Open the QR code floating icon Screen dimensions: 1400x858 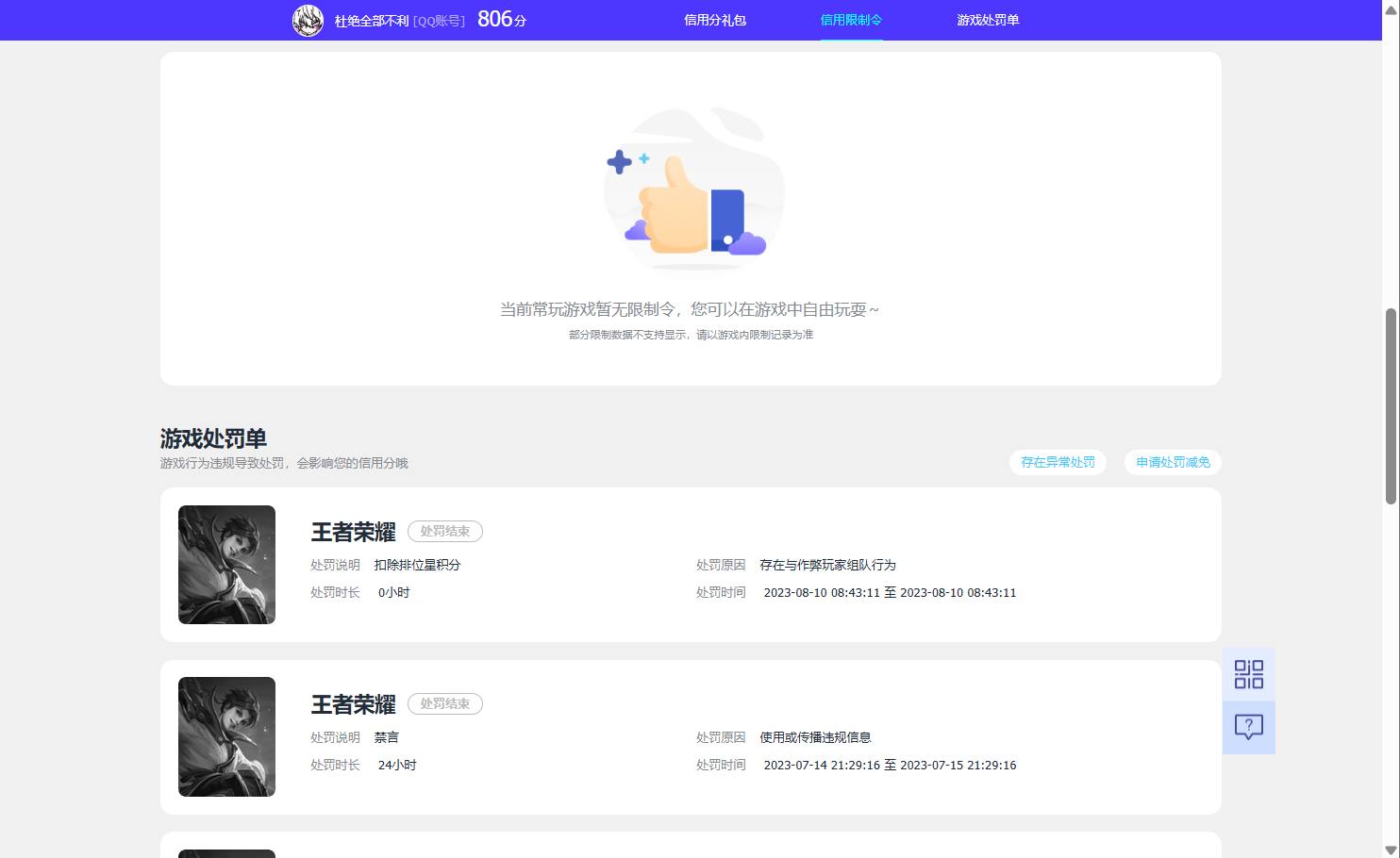(1248, 674)
